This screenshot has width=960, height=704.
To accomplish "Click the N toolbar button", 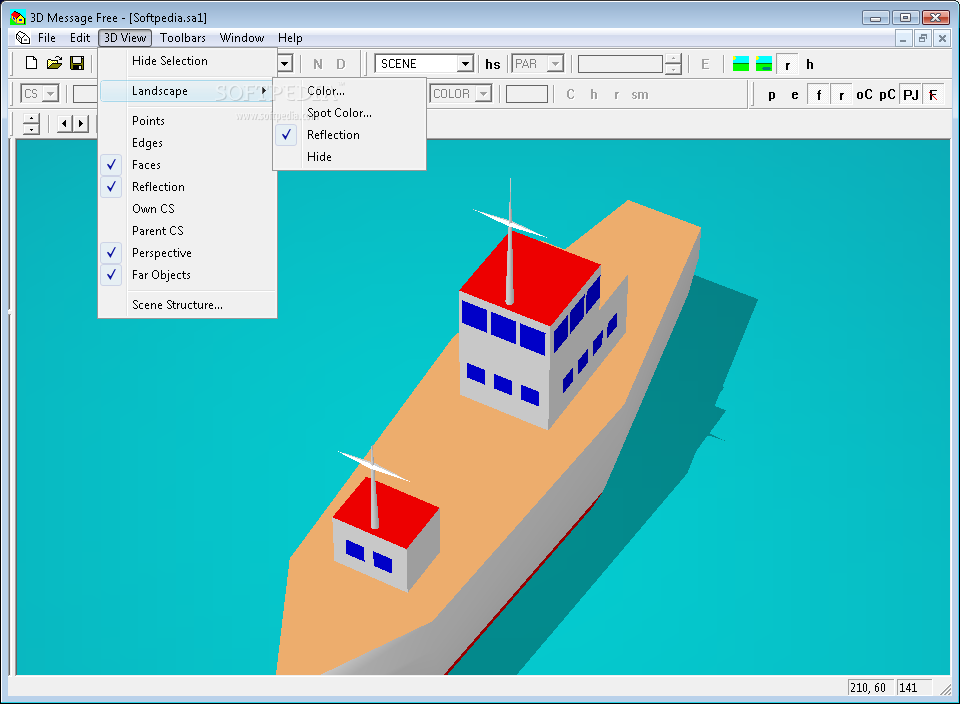I will [318, 64].
